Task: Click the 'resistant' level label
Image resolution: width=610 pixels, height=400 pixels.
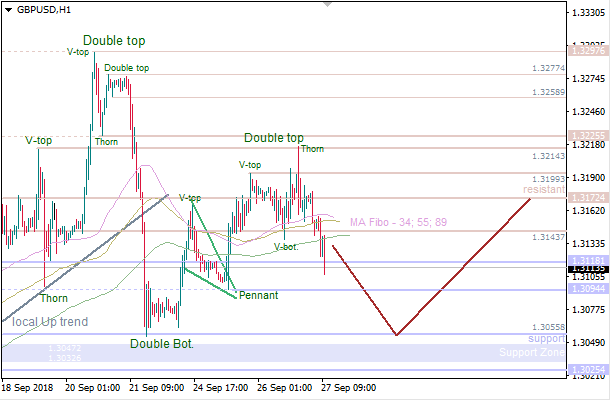Action: click(x=543, y=189)
